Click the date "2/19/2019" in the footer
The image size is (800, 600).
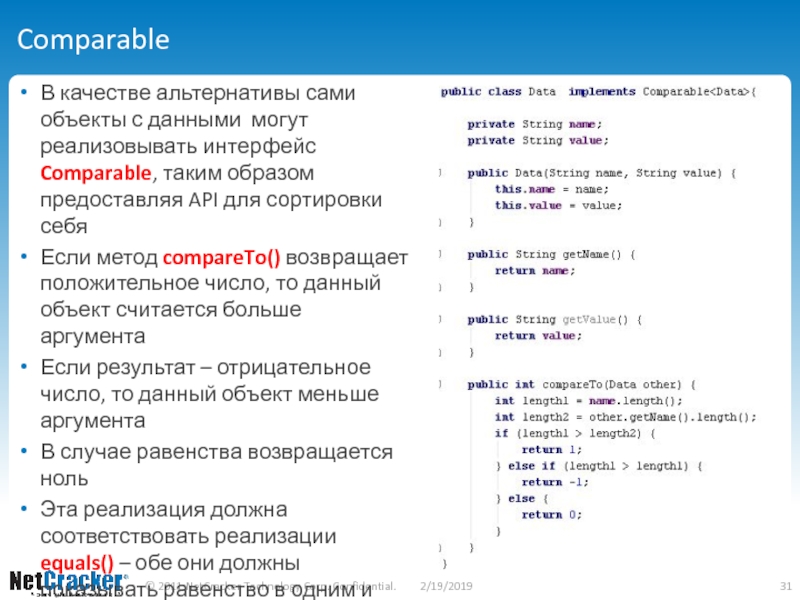[446, 586]
